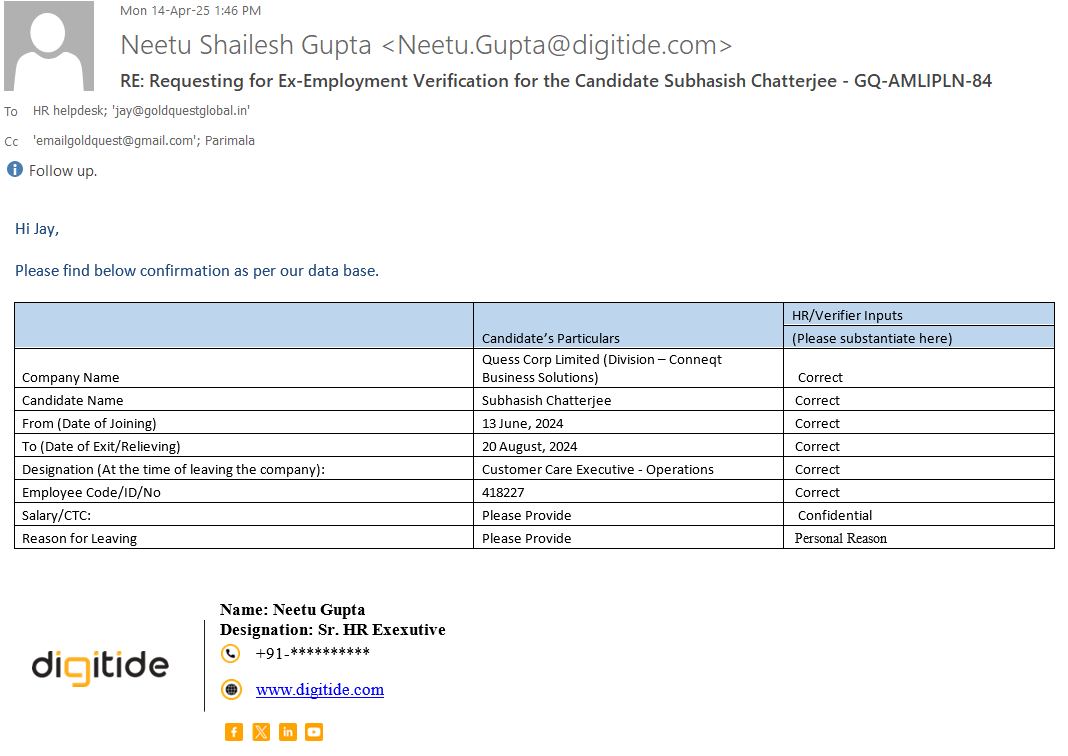
Task: Click the Employee Code 418227 cell
Action: pos(503,493)
